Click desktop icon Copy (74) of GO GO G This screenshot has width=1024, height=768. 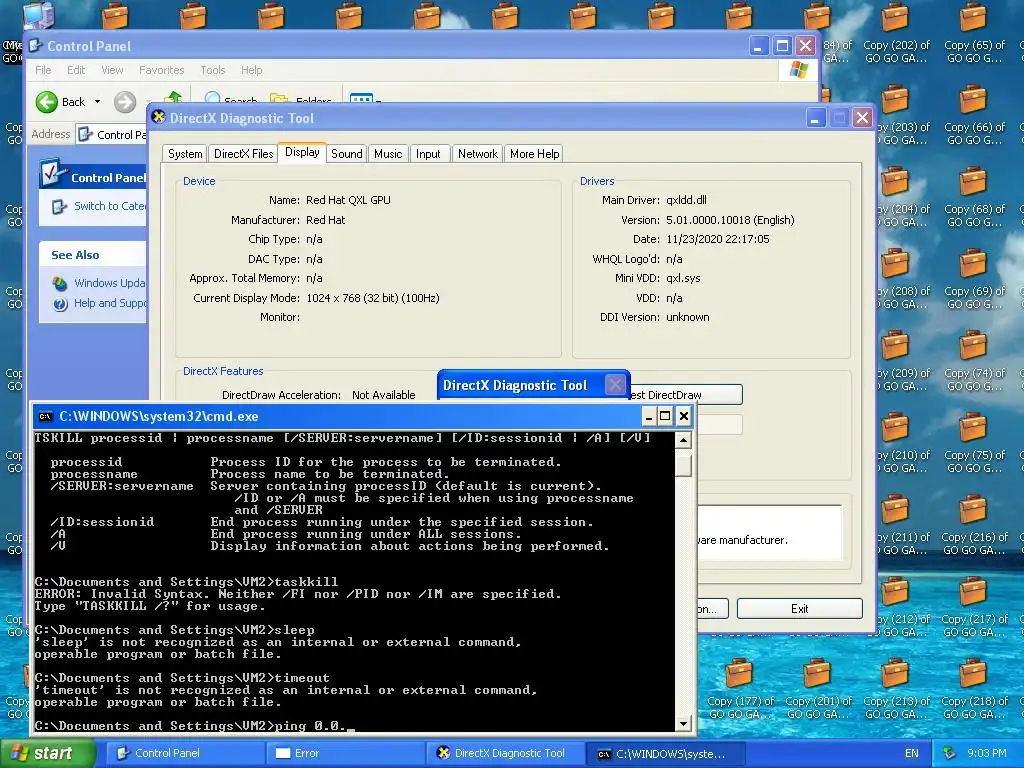click(x=974, y=362)
